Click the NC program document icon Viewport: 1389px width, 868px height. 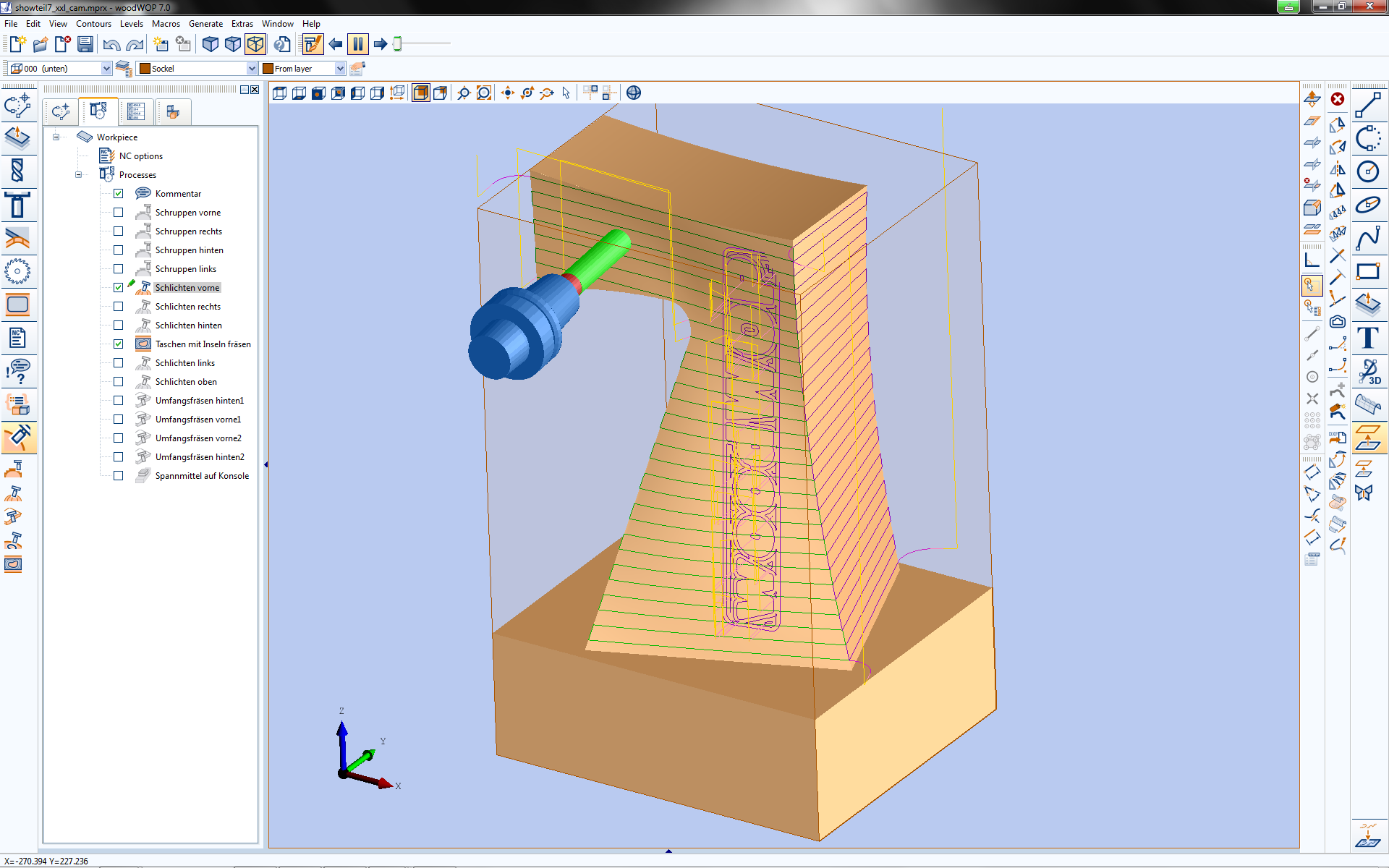click(x=18, y=337)
